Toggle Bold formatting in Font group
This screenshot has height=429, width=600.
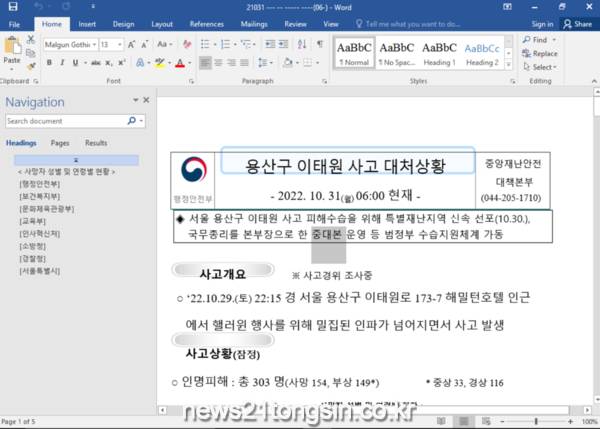point(47,63)
